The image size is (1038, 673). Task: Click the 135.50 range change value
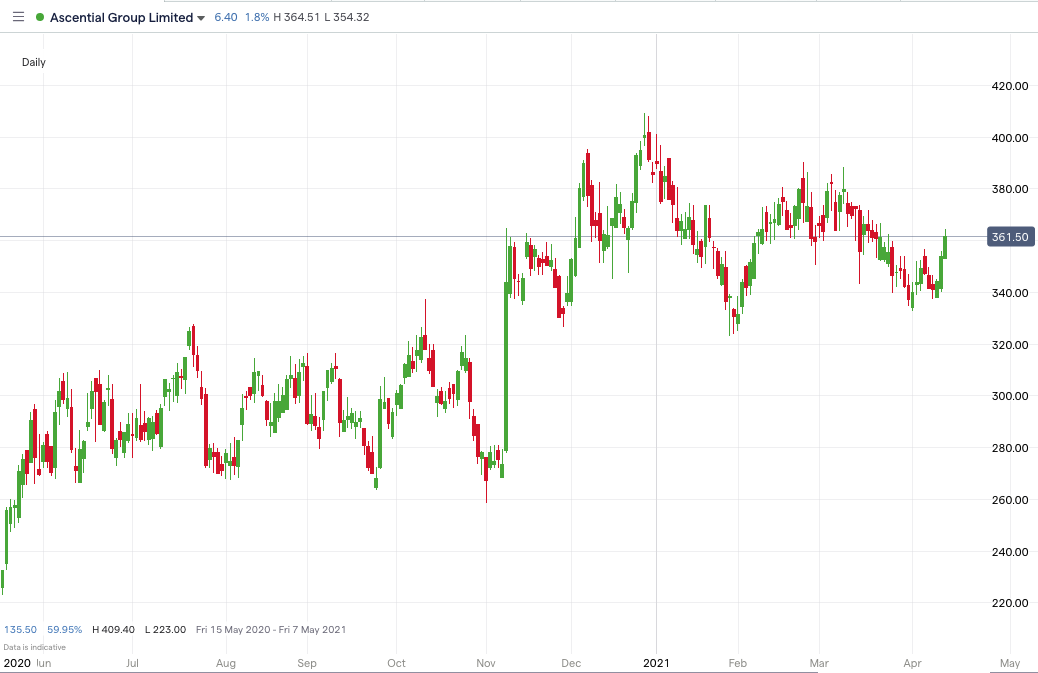(x=21, y=629)
